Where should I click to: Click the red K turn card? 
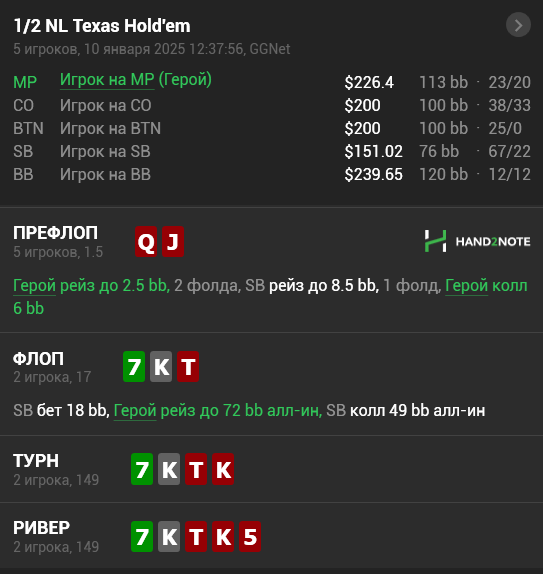tap(223, 469)
